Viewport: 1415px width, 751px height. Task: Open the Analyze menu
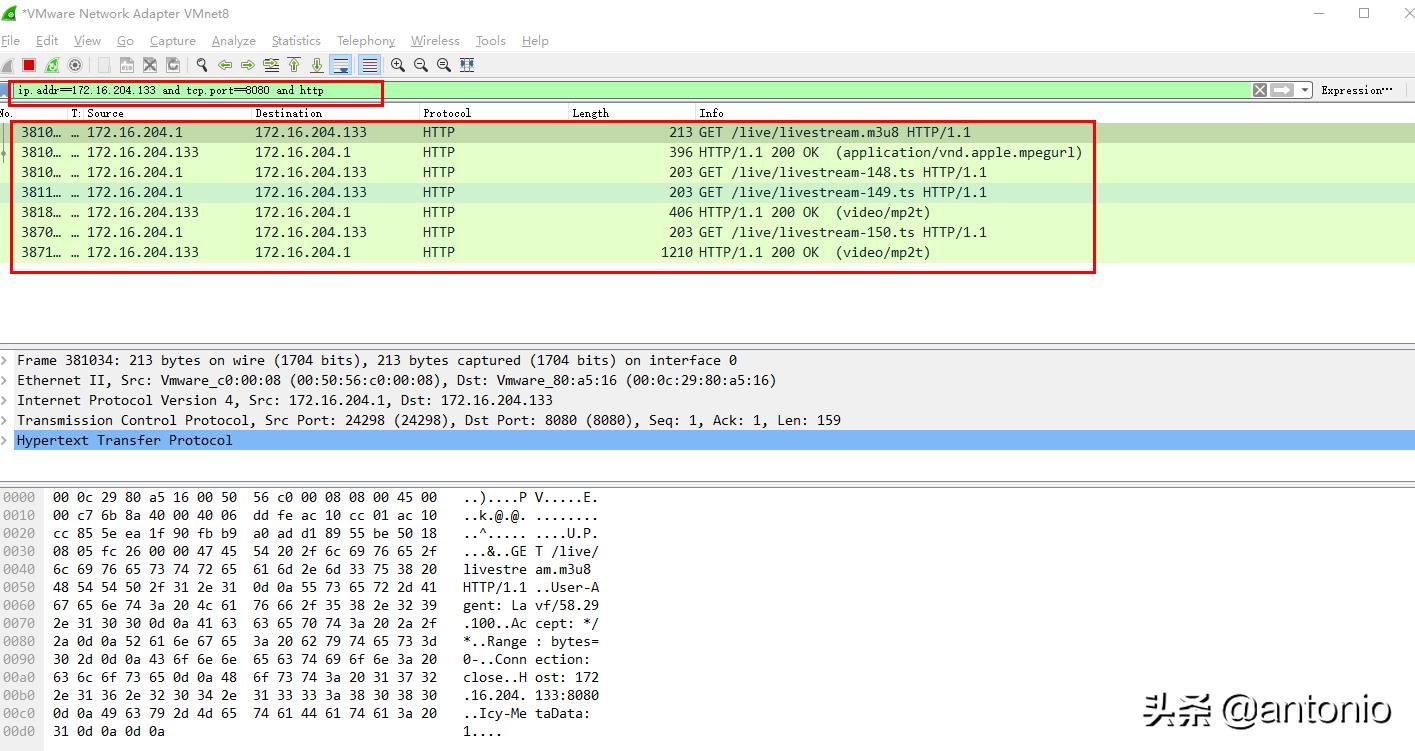click(x=234, y=41)
